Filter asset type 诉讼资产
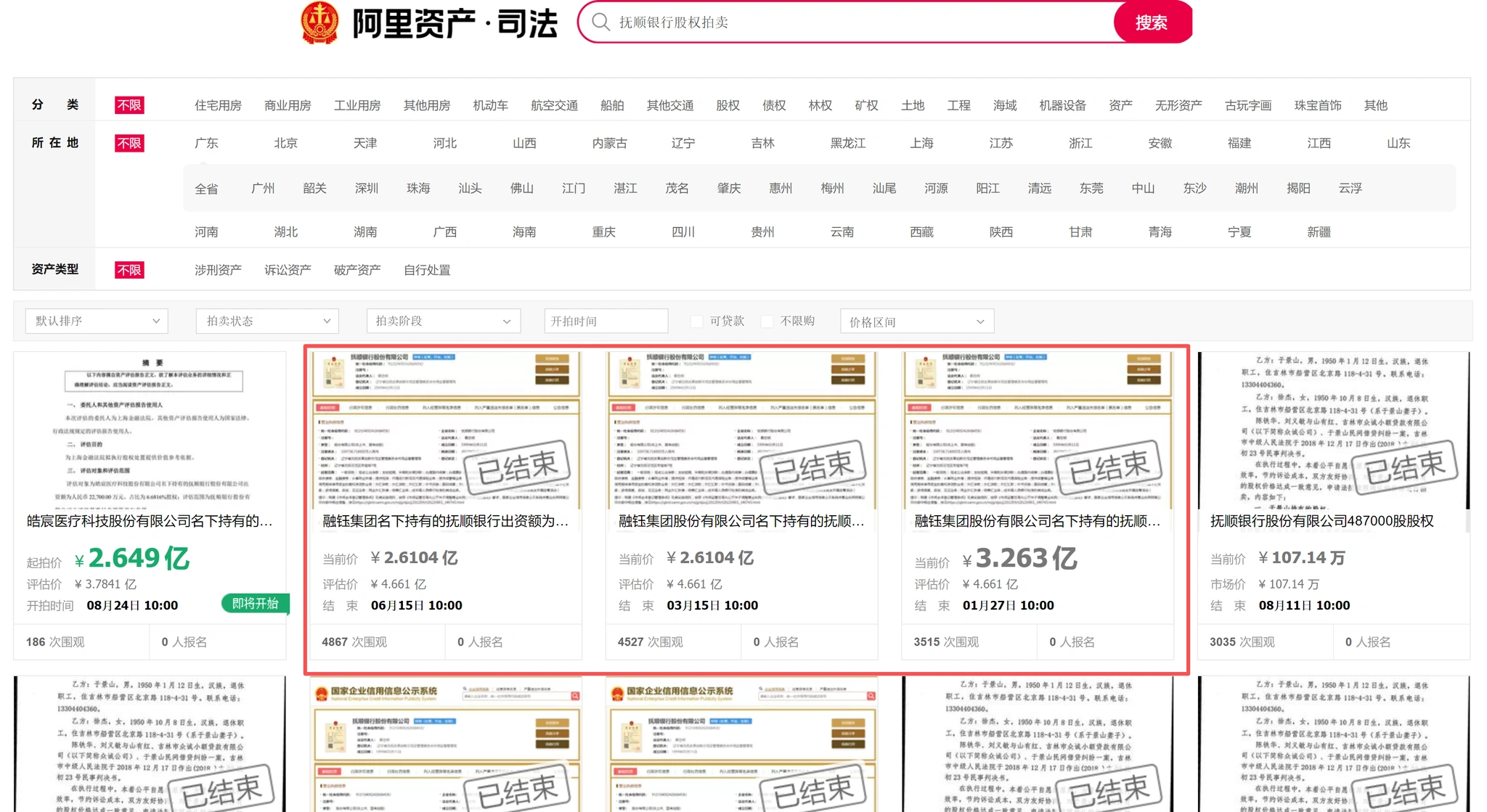This screenshot has height=812, width=1487. 288,270
